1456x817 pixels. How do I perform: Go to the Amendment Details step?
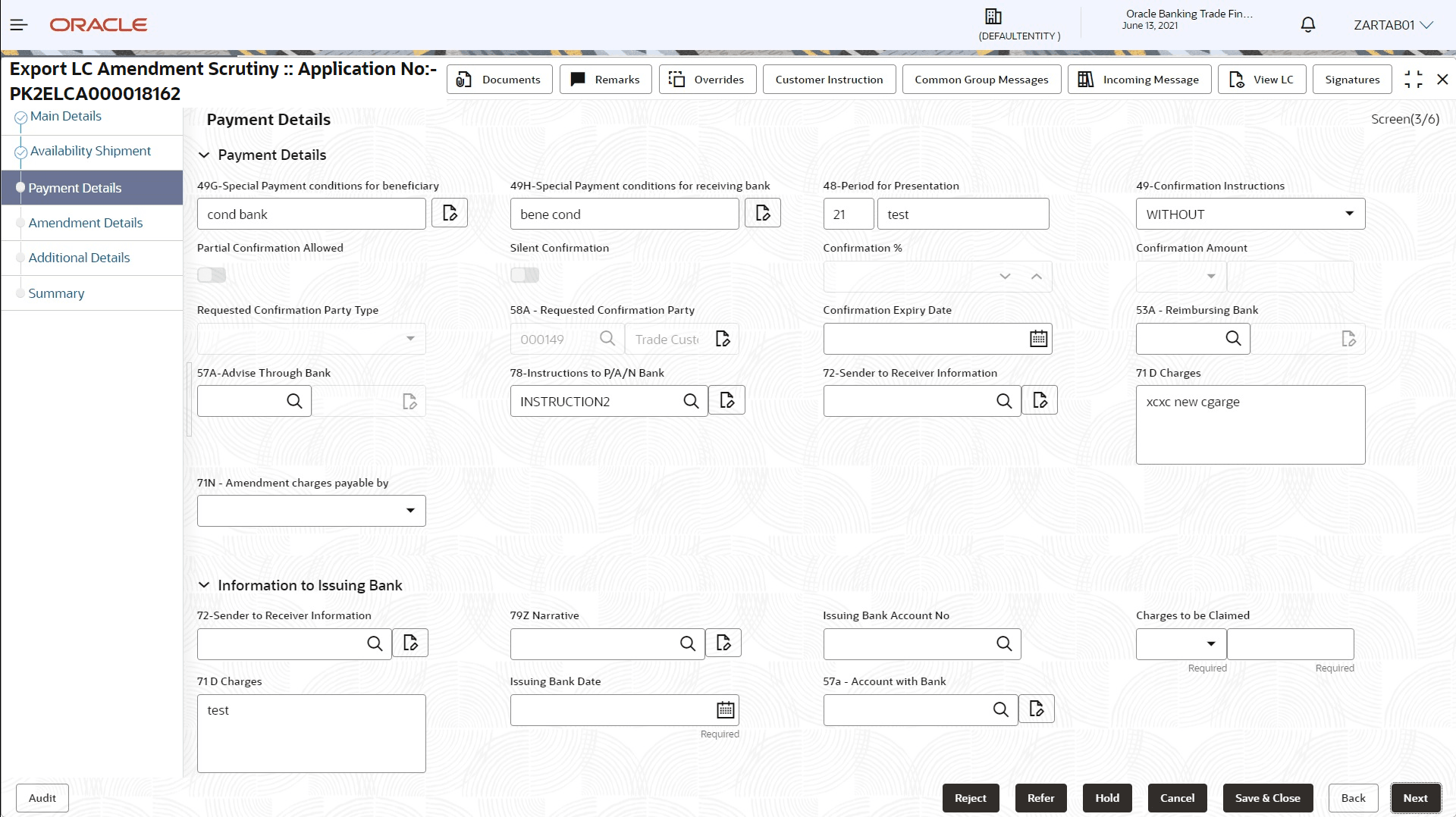tap(86, 222)
